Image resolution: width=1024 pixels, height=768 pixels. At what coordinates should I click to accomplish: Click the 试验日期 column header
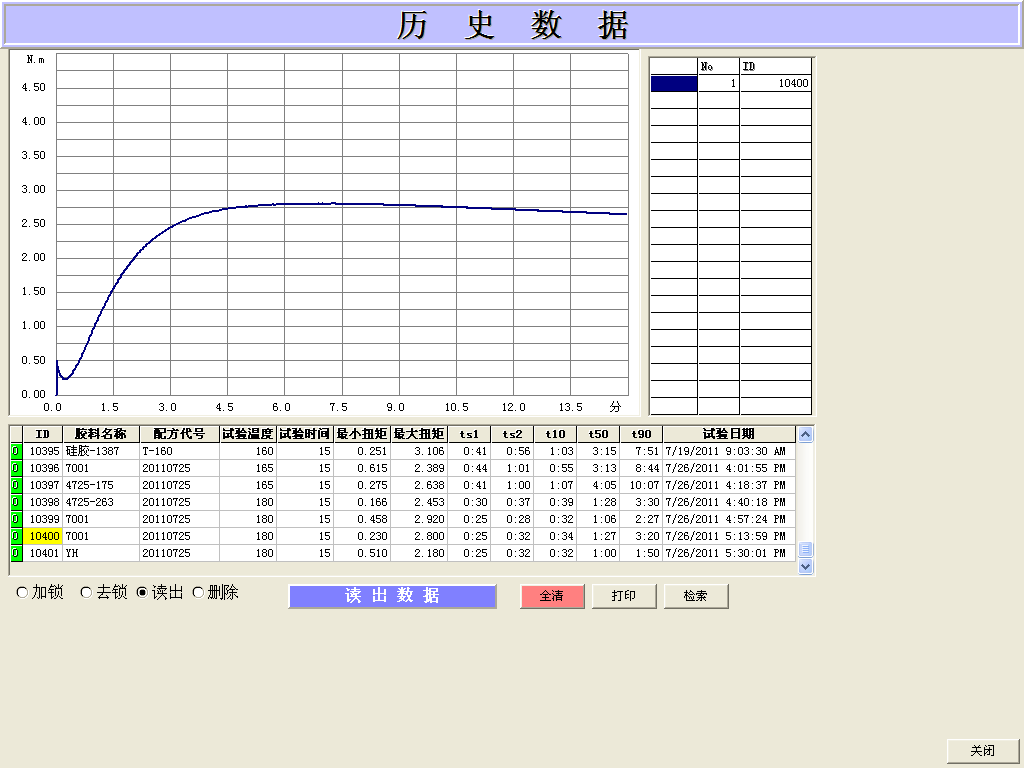tap(728, 434)
